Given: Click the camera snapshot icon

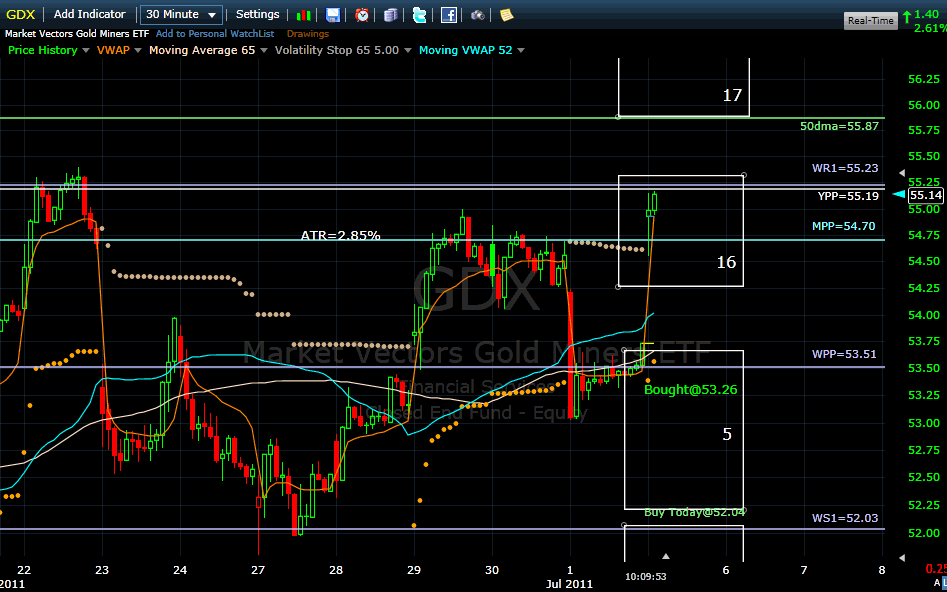Looking at the screenshot, I should point(478,15).
